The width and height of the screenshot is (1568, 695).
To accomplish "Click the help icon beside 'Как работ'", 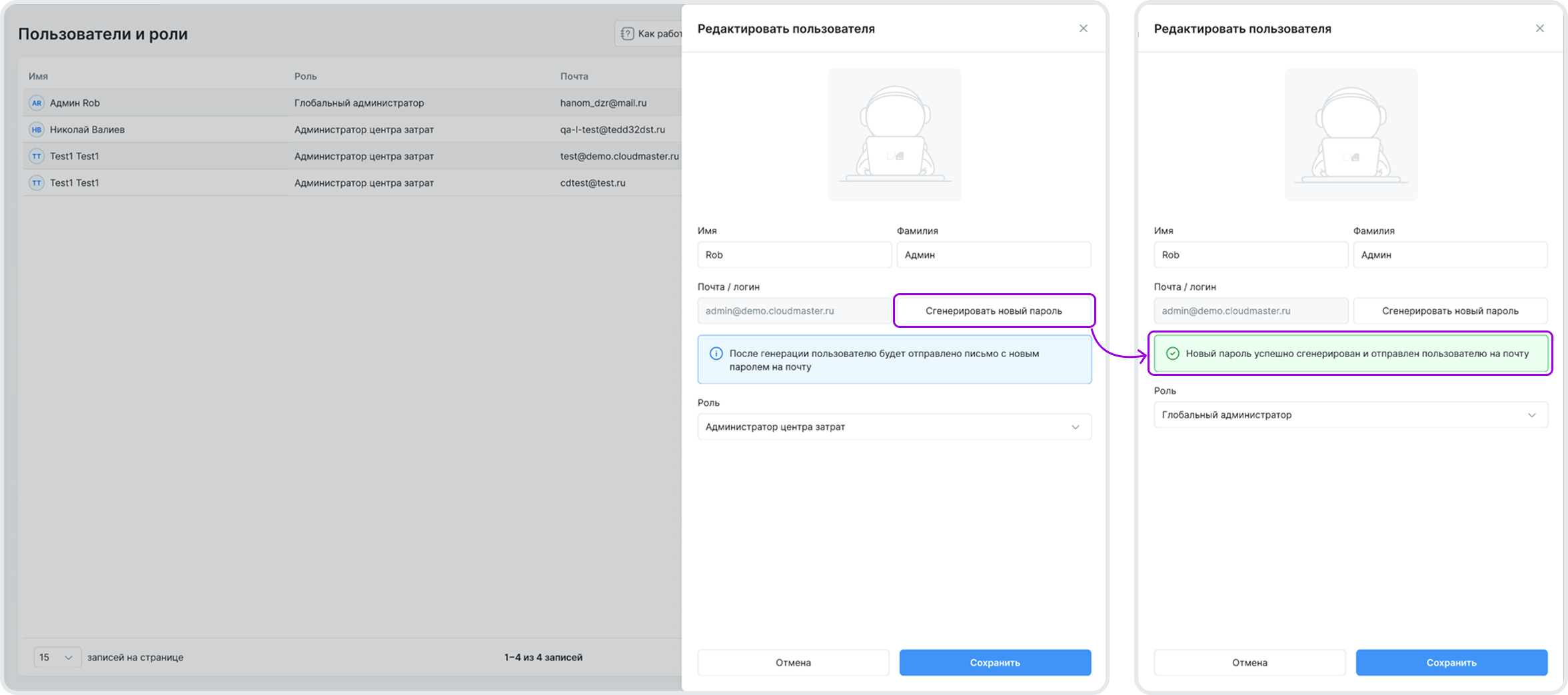I will click(627, 34).
